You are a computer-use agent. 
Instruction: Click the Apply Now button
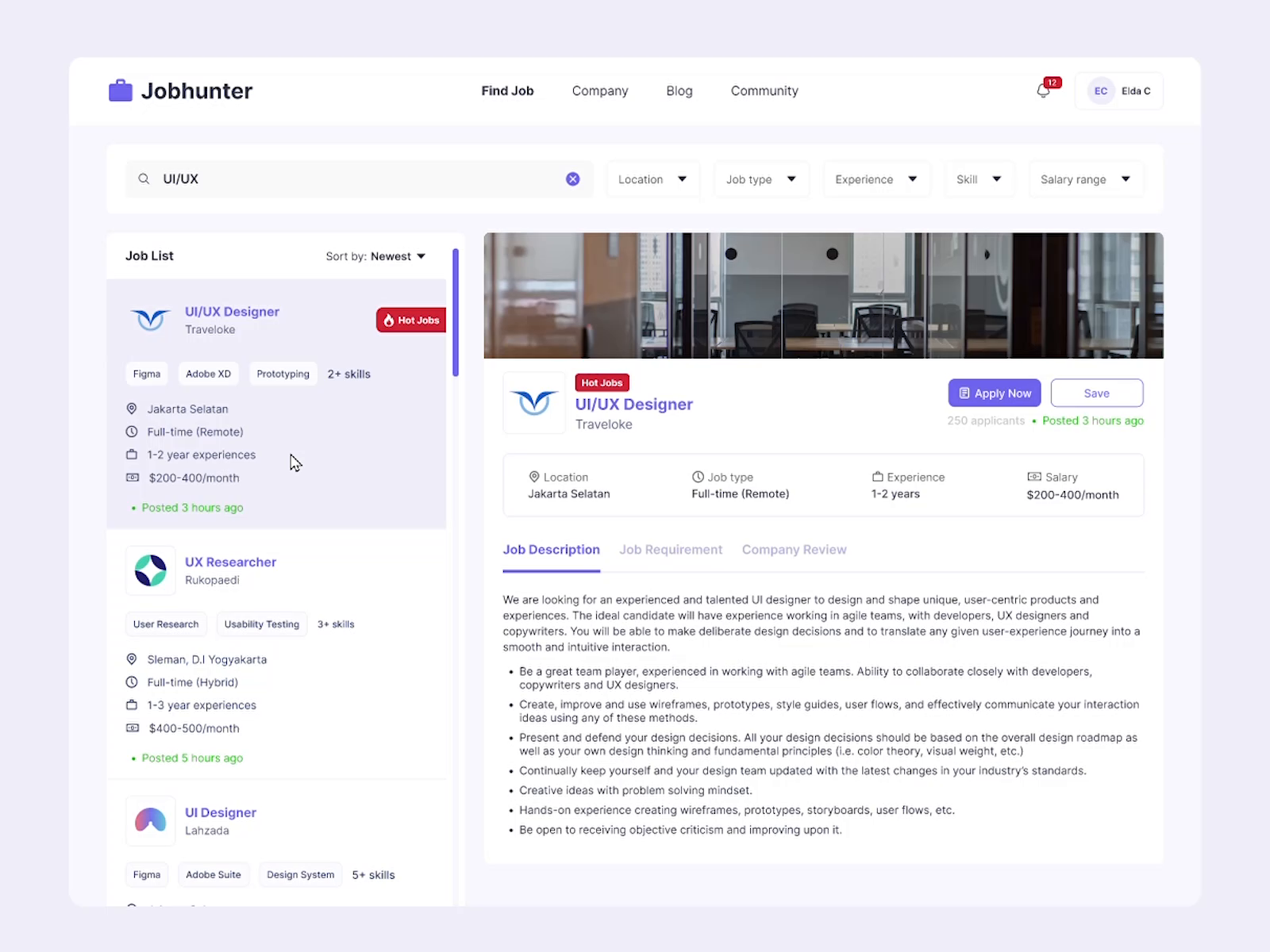tap(994, 393)
